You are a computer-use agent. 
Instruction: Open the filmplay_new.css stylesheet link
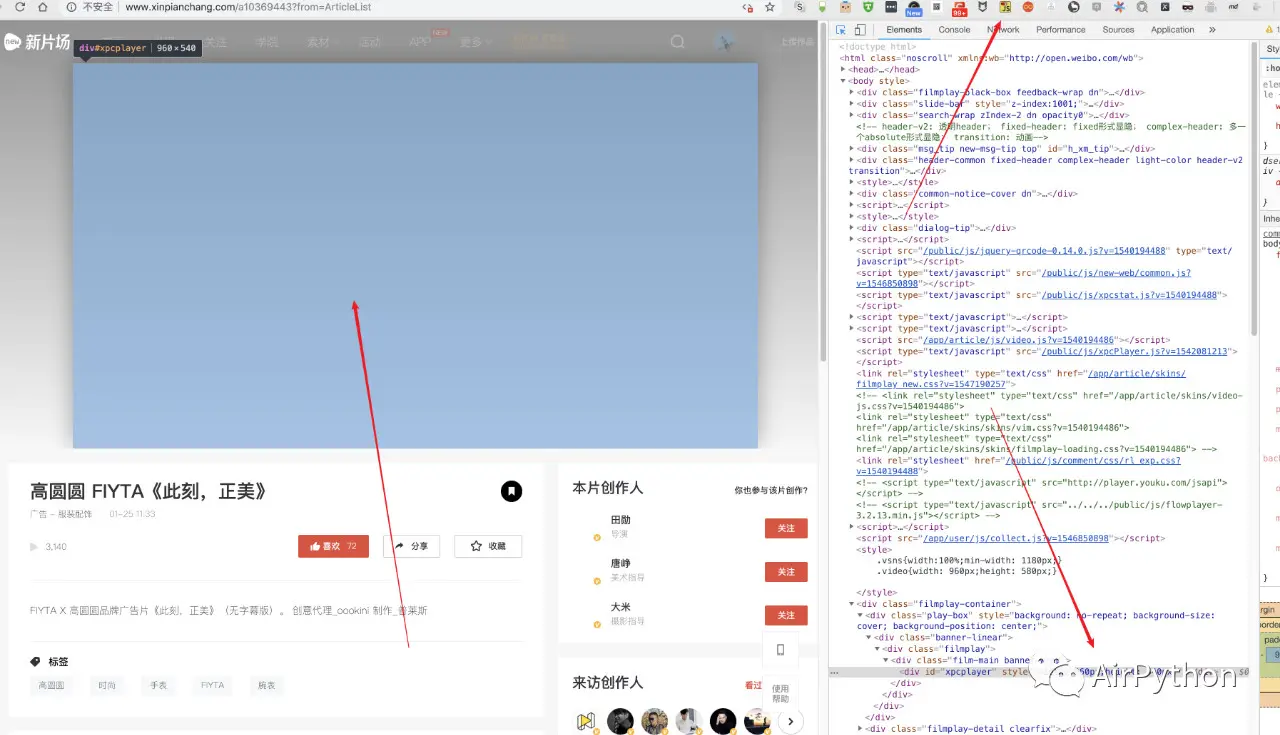1021,379
